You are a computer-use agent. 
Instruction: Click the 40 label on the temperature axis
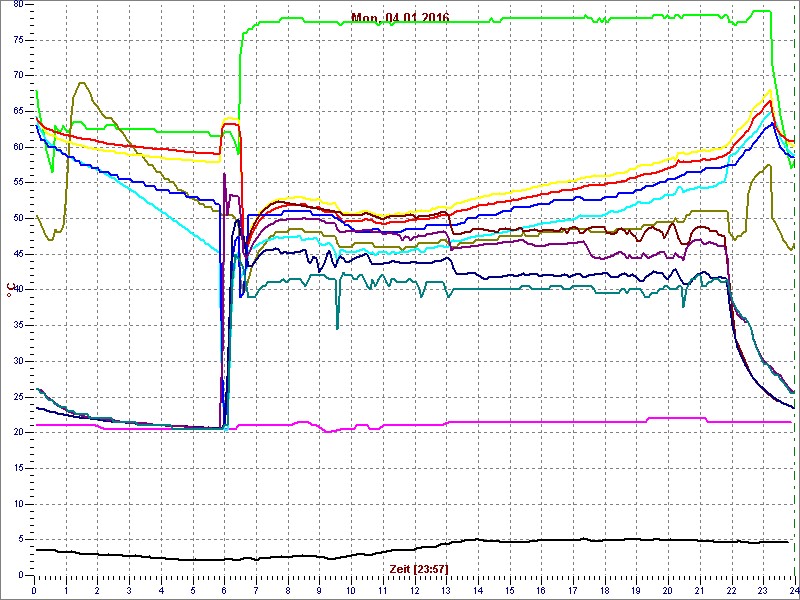click(15, 290)
